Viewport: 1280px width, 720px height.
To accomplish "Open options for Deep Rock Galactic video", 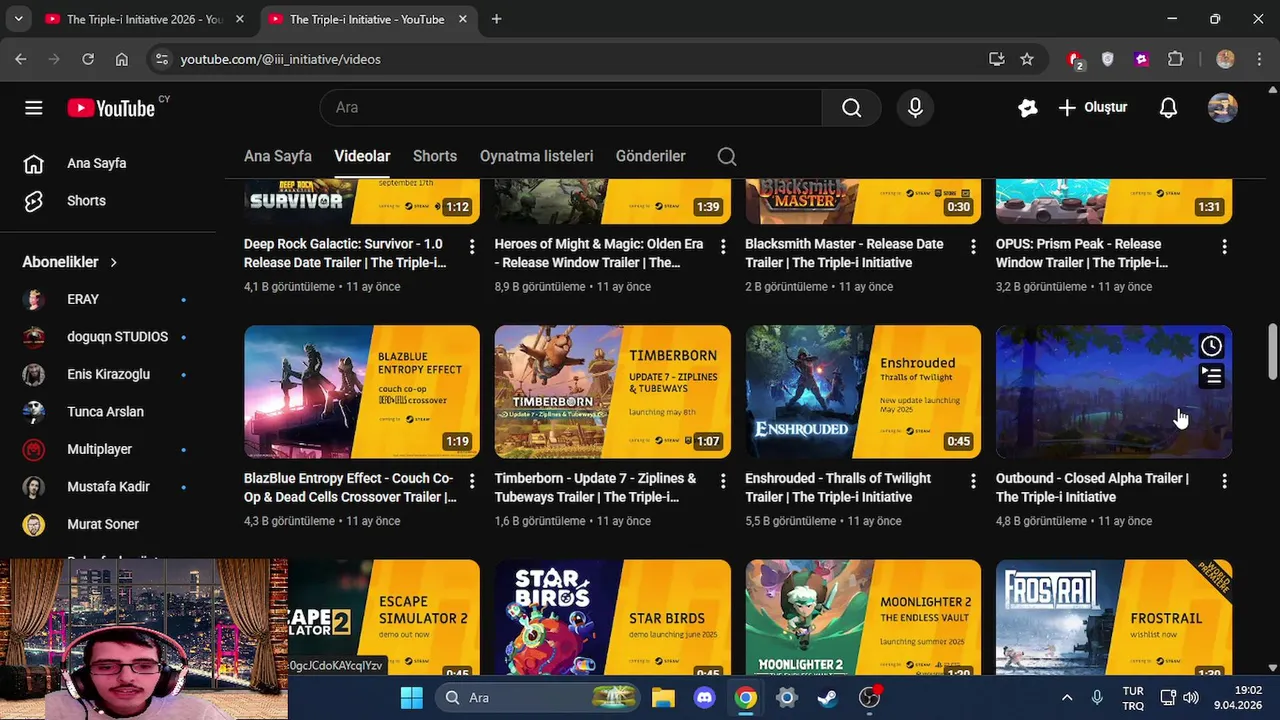I will point(472,246).
